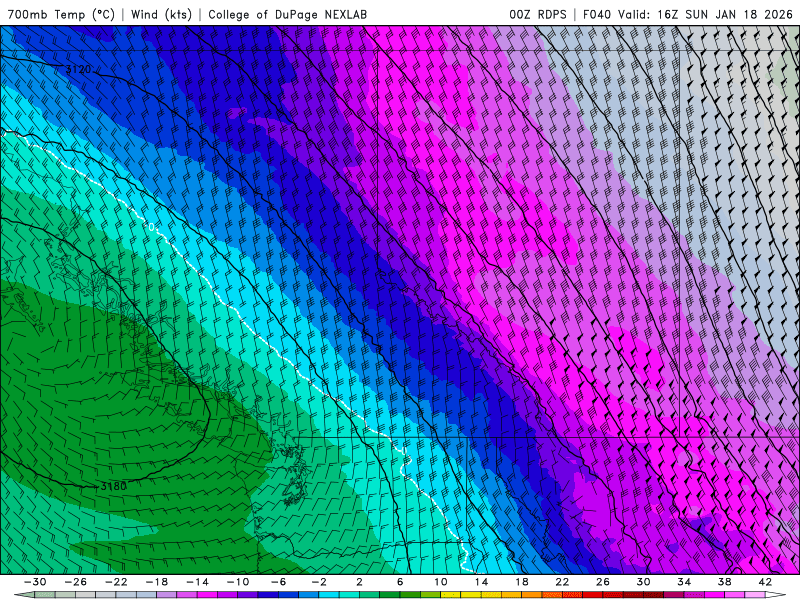Click the "Wind (kts)" header label
This screenshot has width=800, height=600.
(x=161, y=14)
